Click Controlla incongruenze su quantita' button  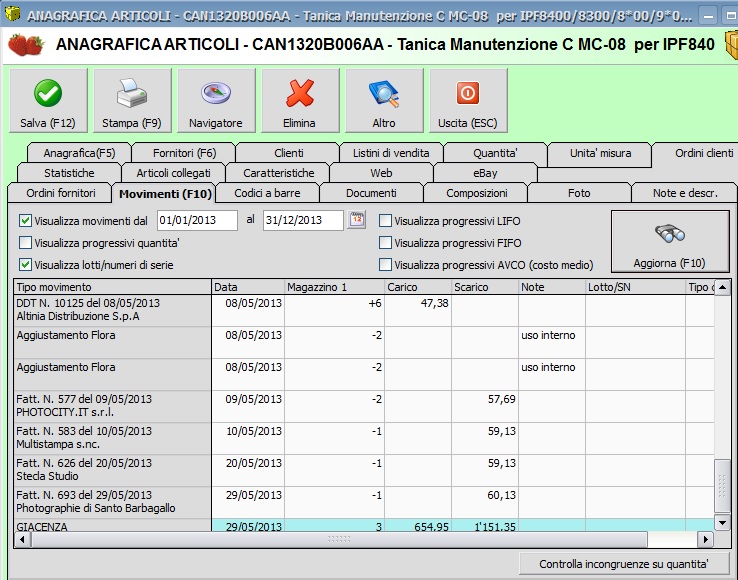[x=624, y=564]
